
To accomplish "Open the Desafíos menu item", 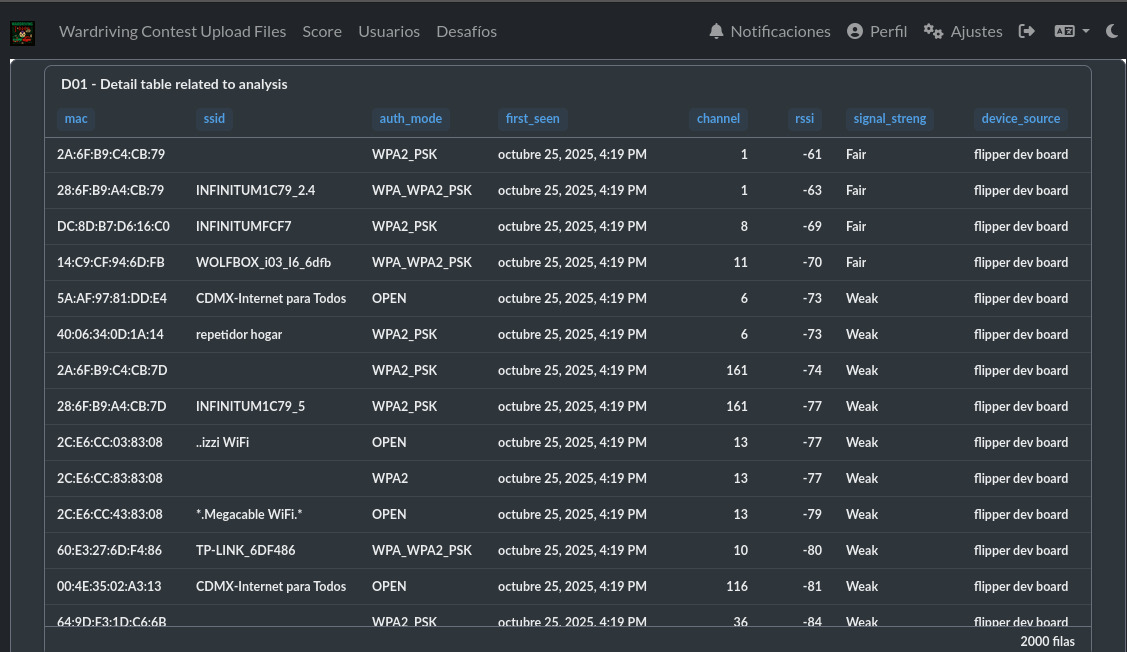I will point(466,31).
